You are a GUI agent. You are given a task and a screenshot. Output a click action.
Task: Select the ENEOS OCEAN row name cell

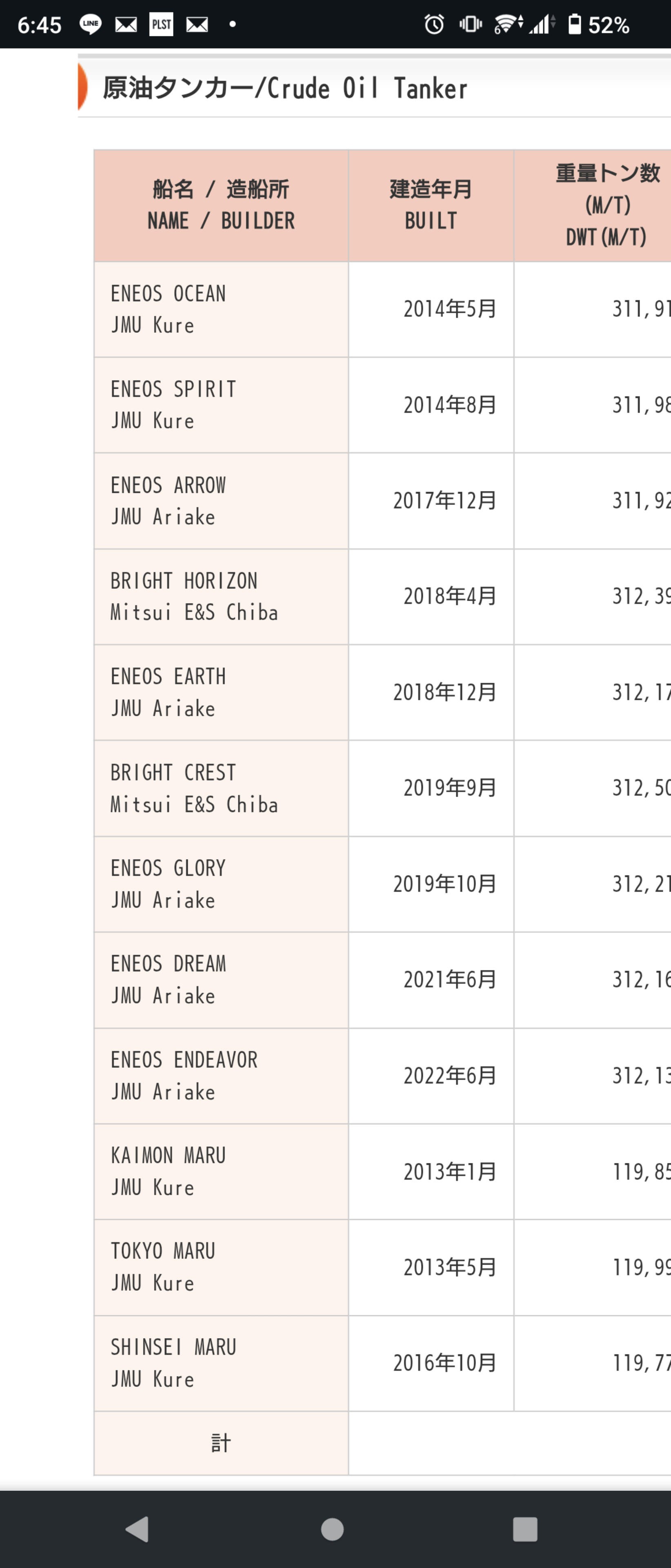(x=221, y=309)
